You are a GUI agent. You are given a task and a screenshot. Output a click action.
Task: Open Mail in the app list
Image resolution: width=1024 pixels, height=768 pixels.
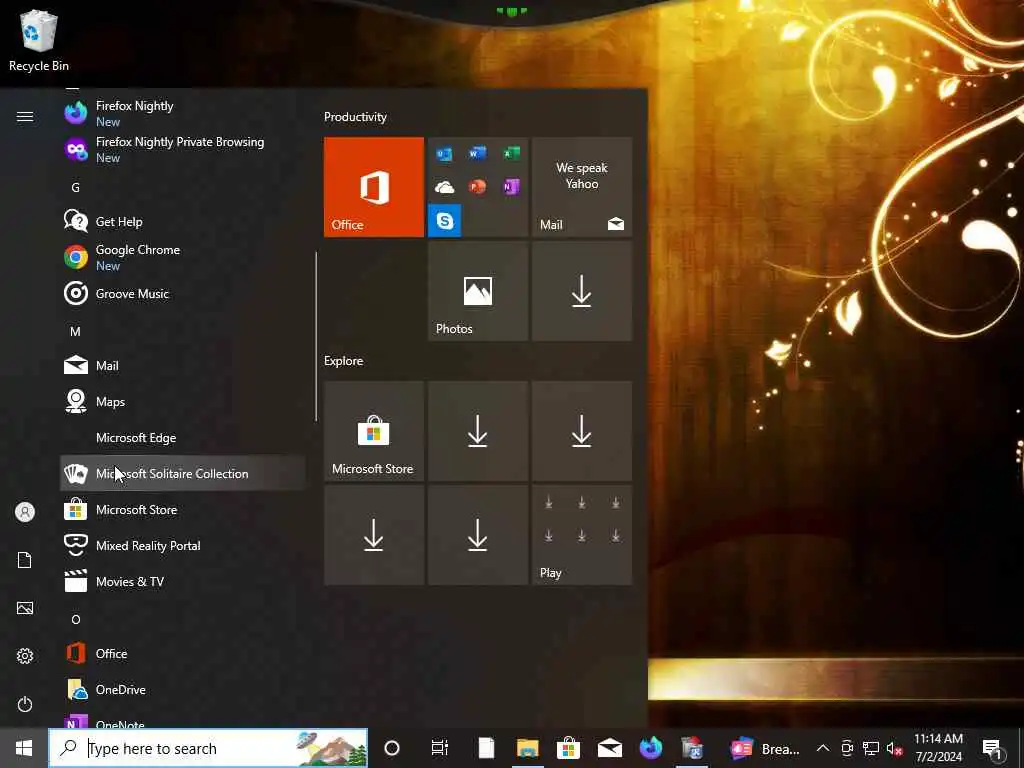[183, 365]
